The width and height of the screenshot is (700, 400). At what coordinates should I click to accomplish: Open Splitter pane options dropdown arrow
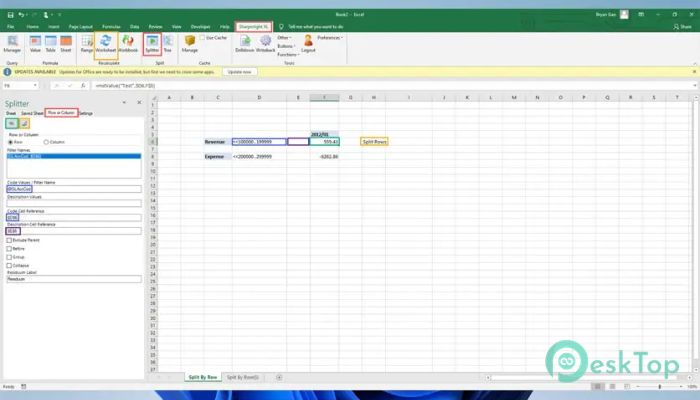pos(124,103)
